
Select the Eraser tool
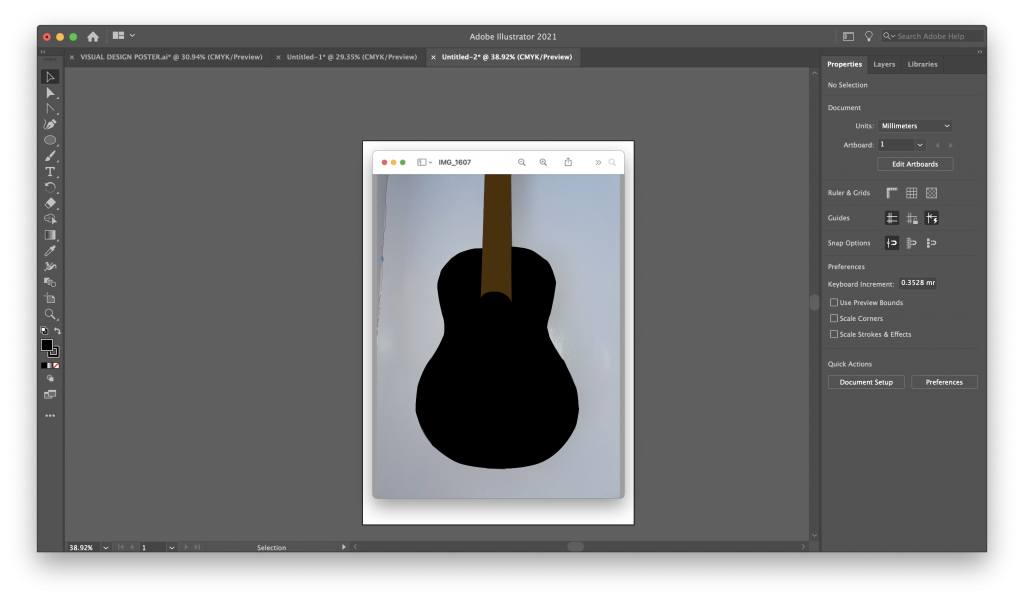tap(50, 203)
